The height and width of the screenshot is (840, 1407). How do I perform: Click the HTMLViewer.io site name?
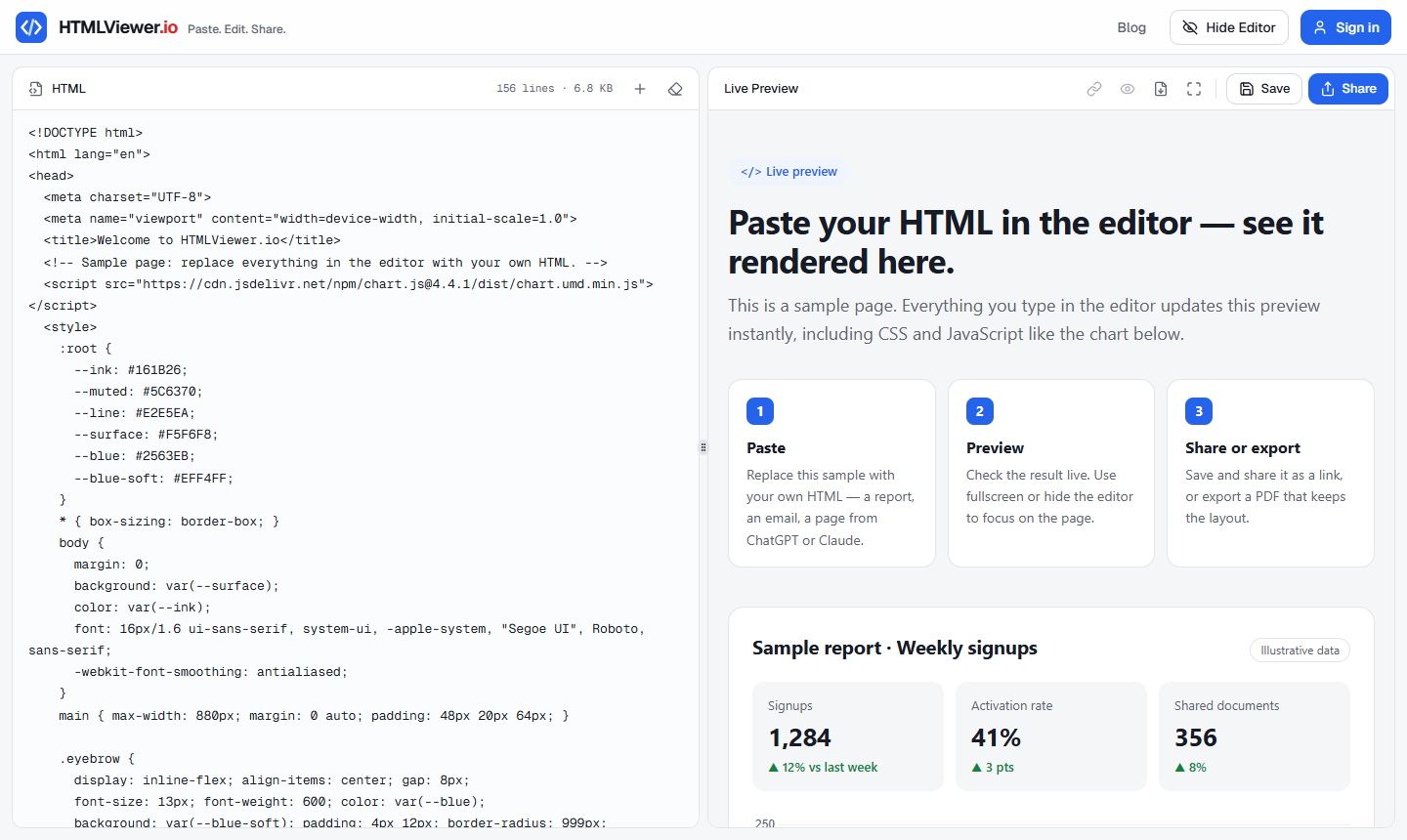(118, 27)
